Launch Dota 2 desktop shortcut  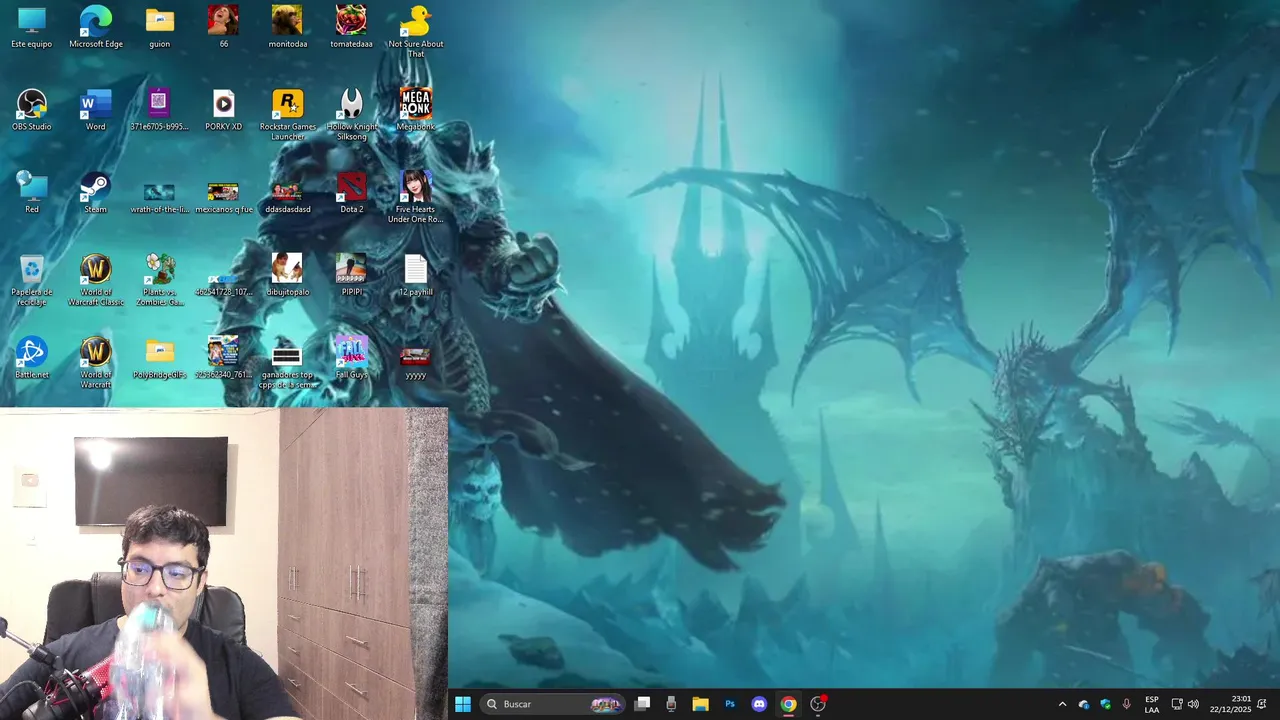click(351, 193)
